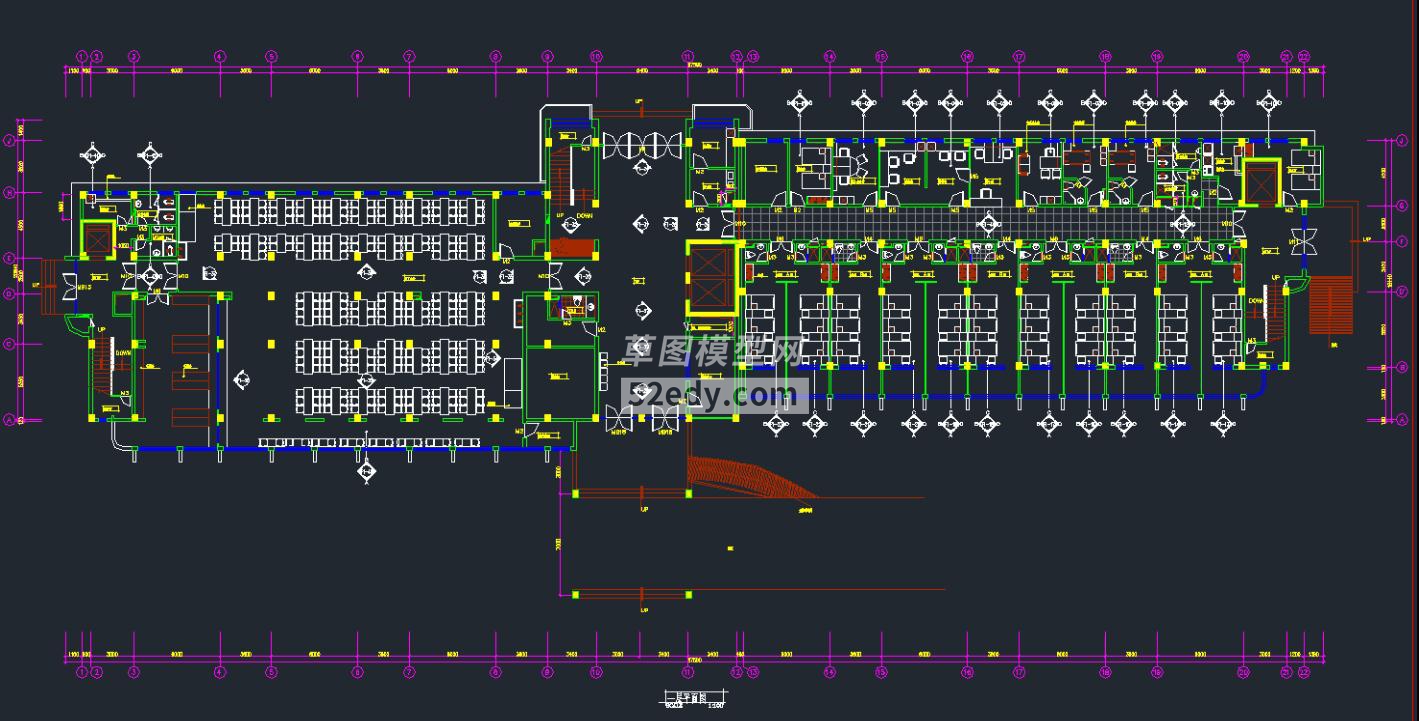Select axis bubble 6 above the plan
Screen dimensions: 1419x721
pos(357,57)
